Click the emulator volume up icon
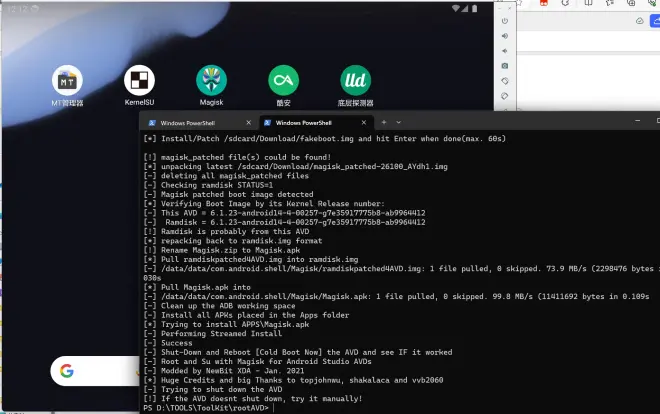 pos(505,36)
